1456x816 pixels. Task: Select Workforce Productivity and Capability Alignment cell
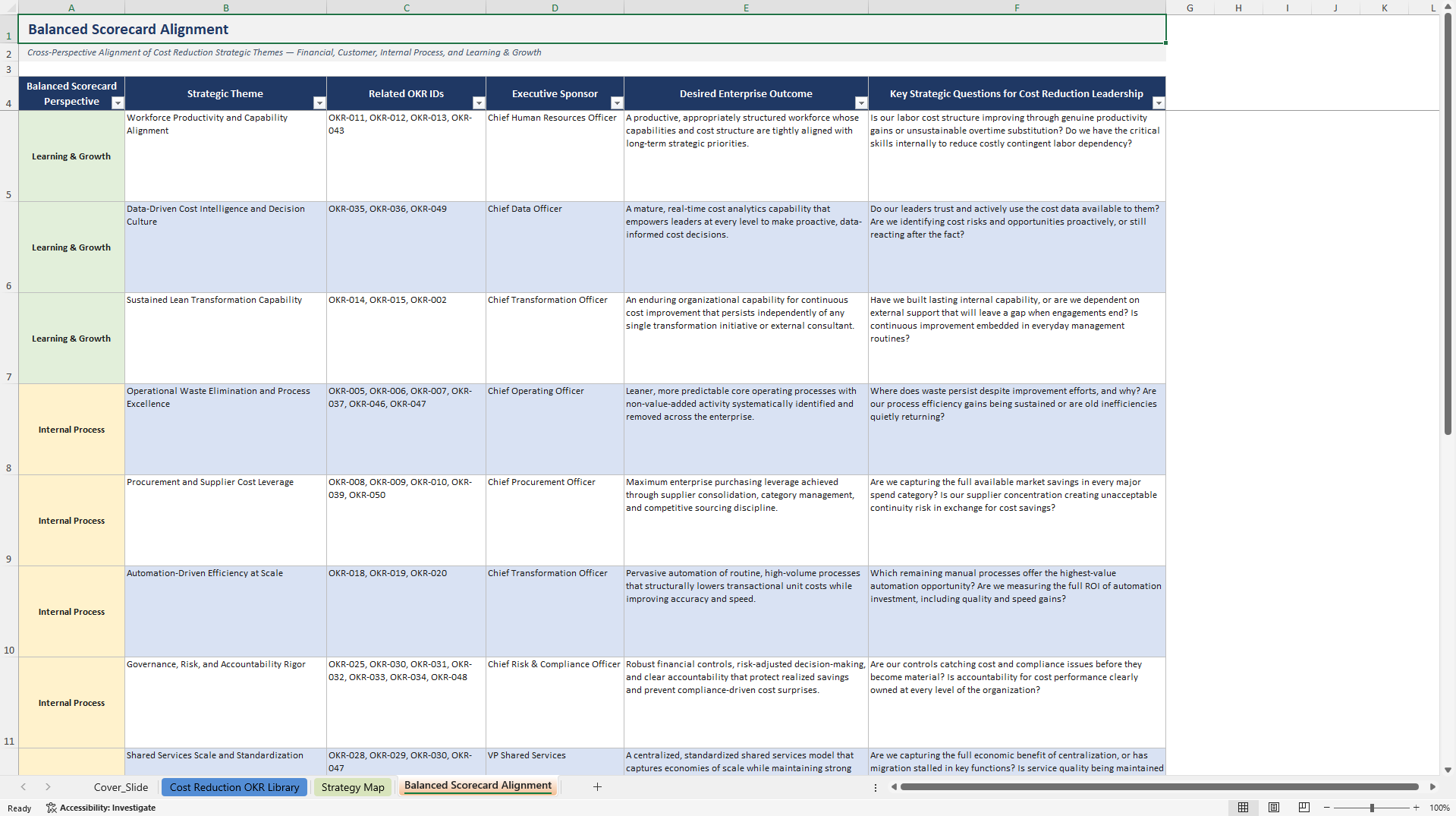[225, 156]
